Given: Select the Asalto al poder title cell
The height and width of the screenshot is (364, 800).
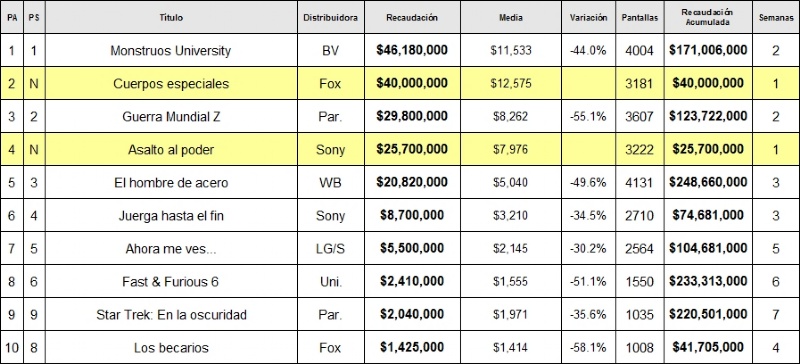Looking at the screenshot, I should [x=171, y=150].
